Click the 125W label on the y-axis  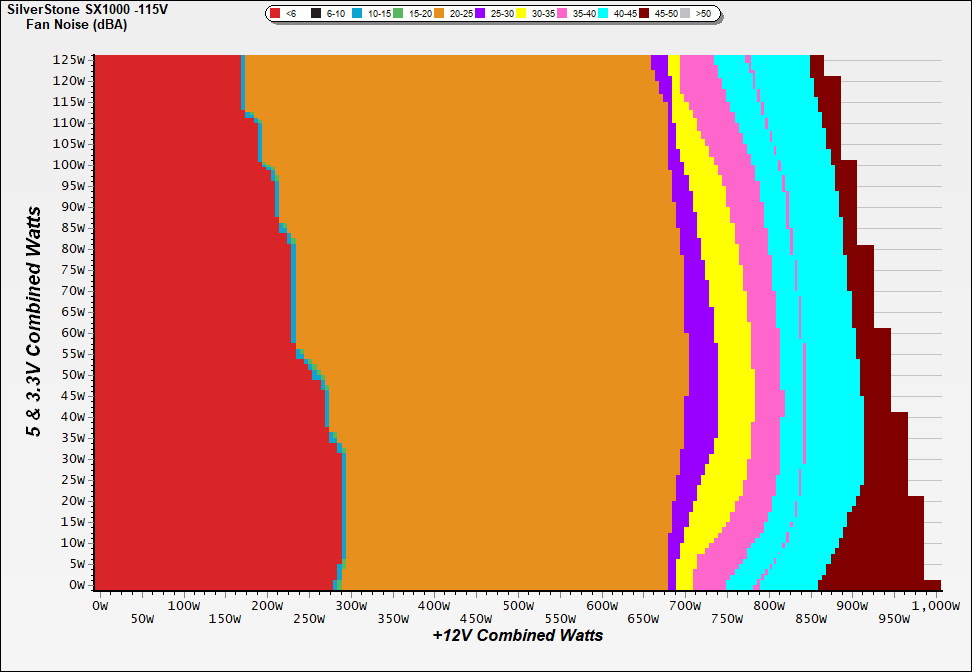pos(73,59)
